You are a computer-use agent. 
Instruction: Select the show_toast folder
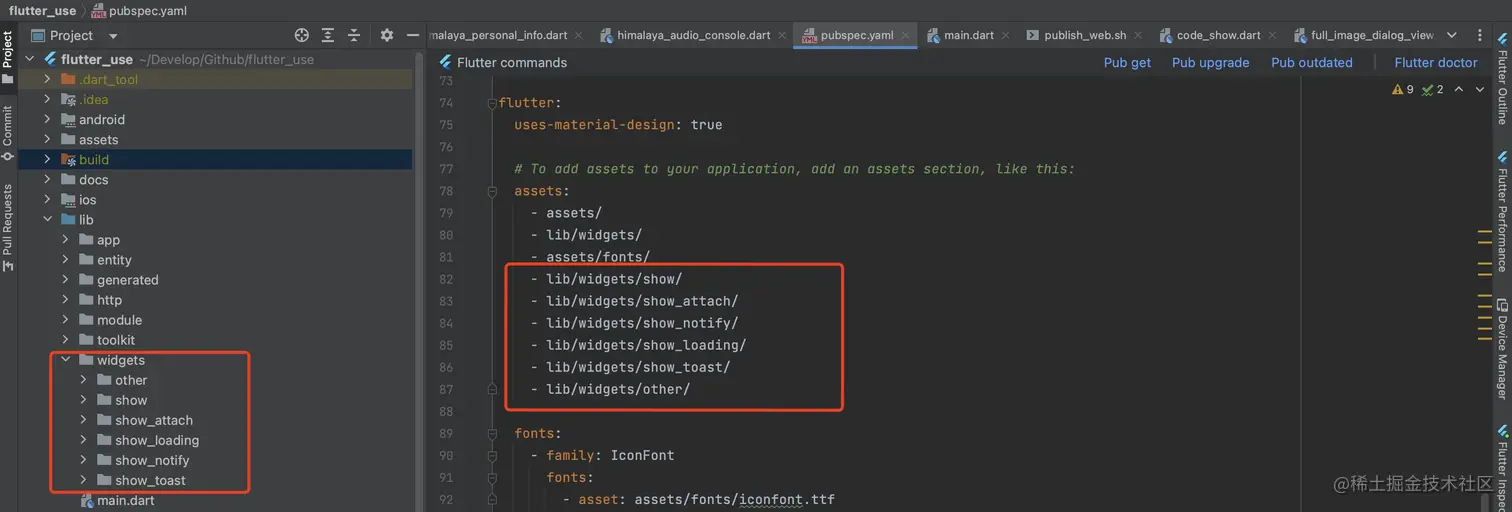point(150,480)
